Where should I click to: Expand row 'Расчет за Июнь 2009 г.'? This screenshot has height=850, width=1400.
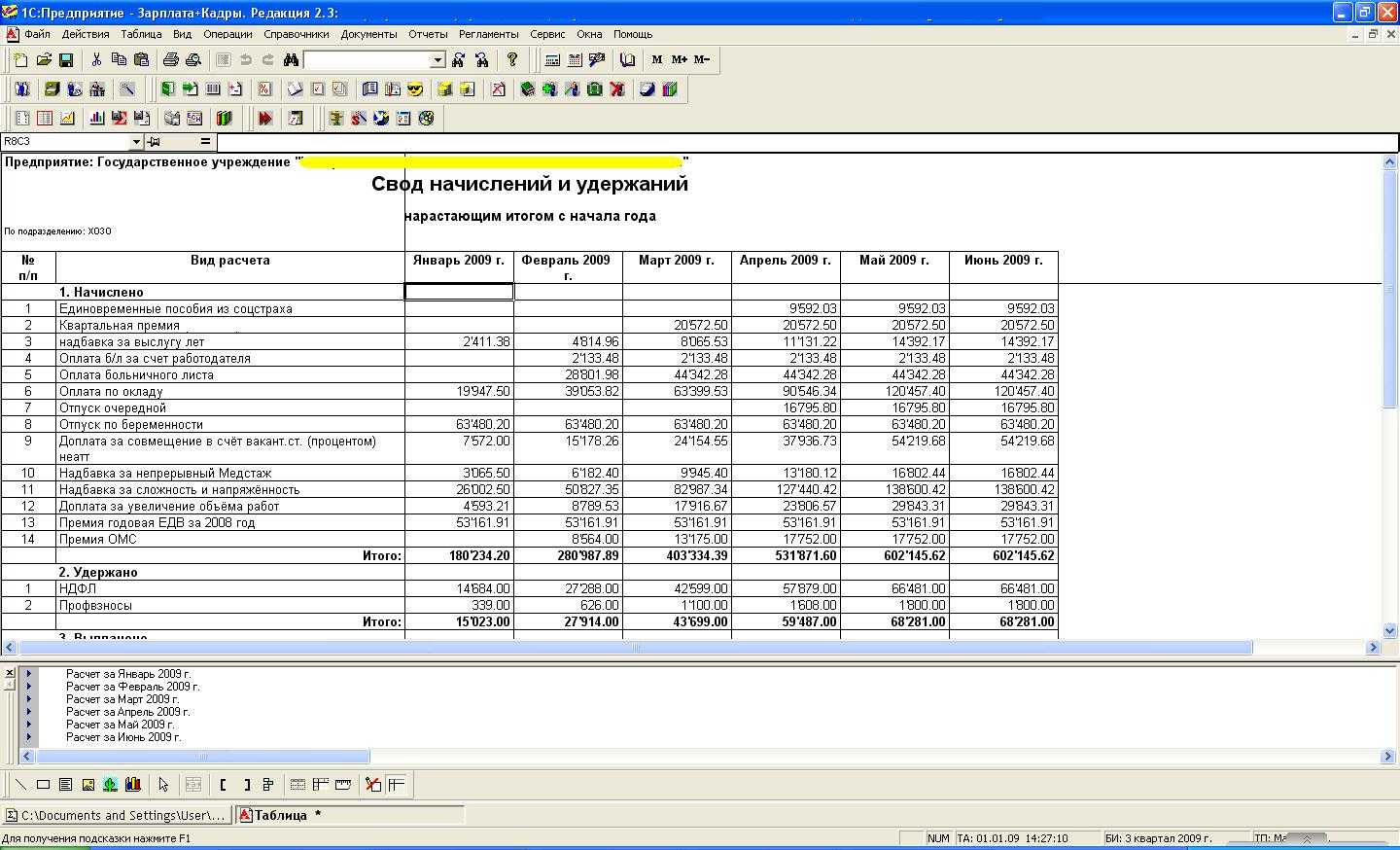click(29, 736)
